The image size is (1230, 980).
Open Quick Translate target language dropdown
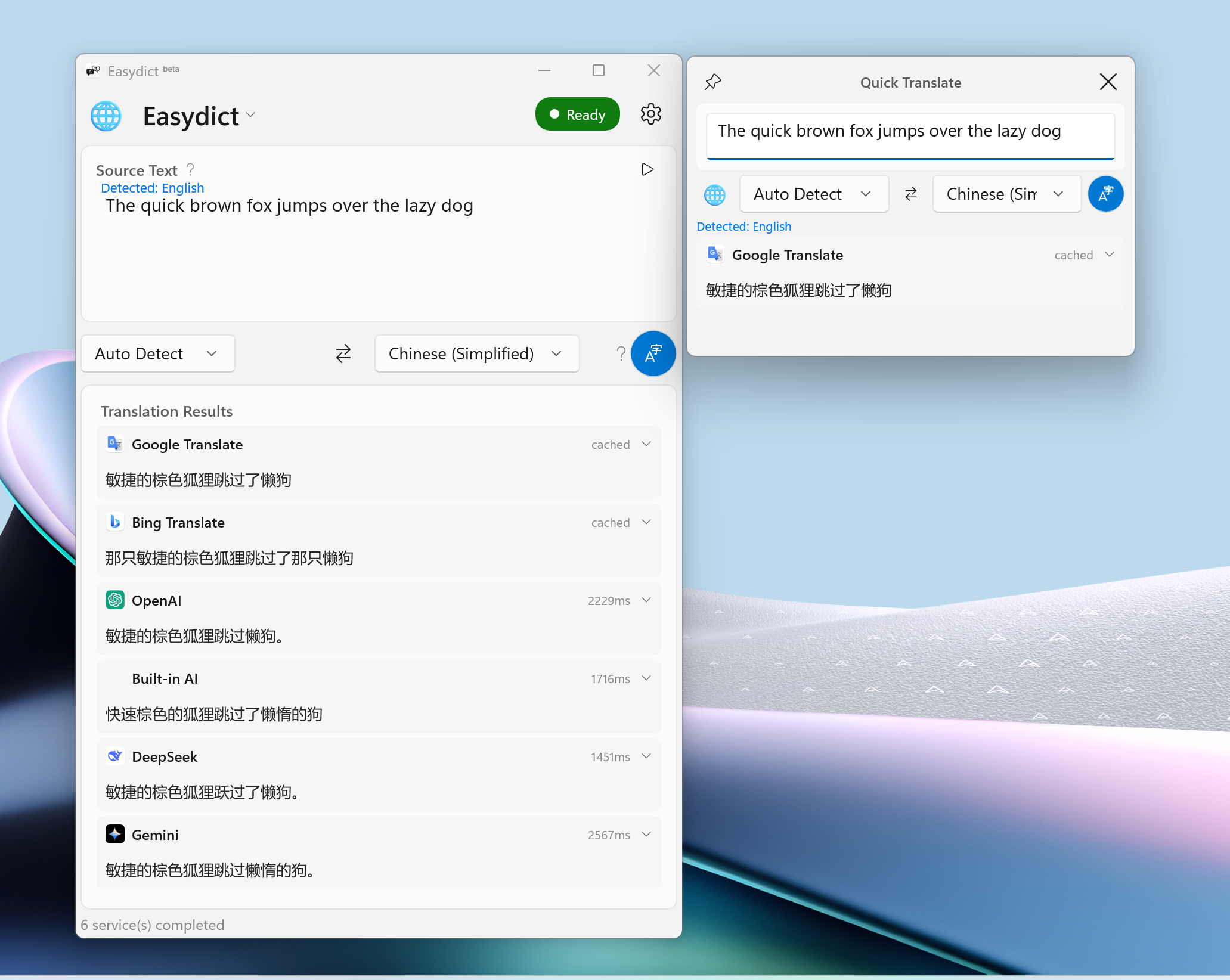tap(1006, 194)
